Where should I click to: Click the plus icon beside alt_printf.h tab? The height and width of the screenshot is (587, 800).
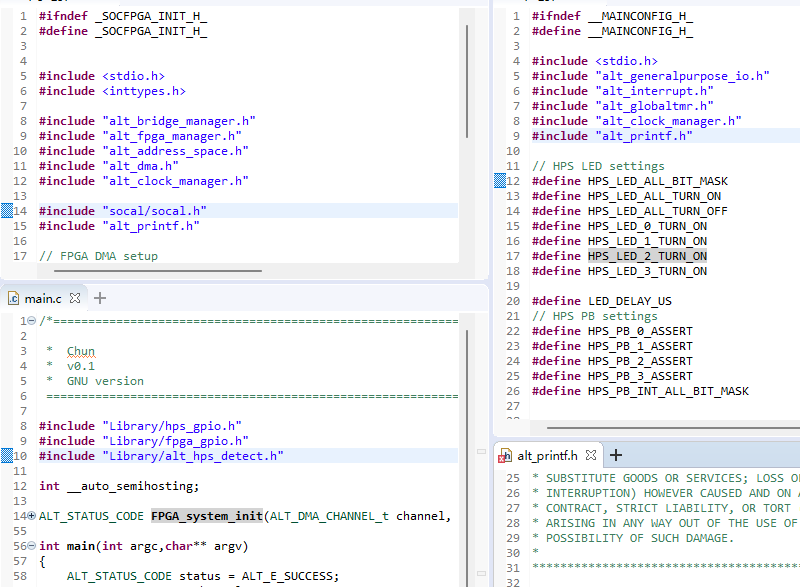tap(616, 455)
